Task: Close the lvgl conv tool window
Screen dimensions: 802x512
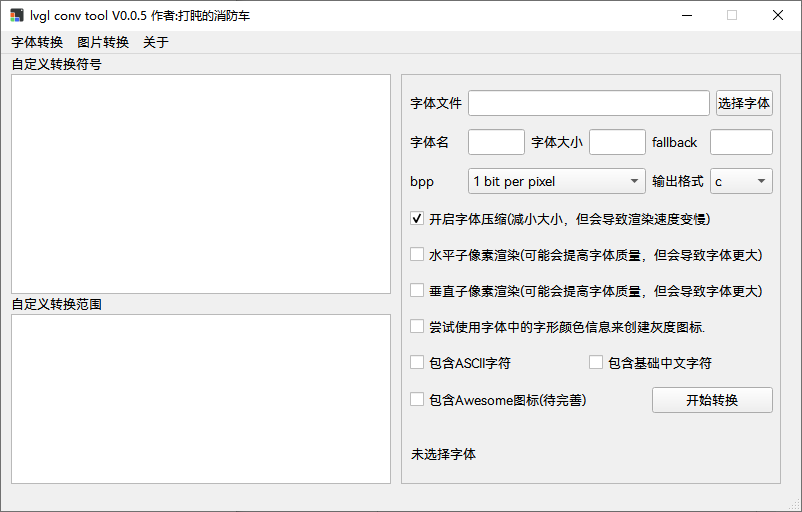Action: [x=778, y=15]
